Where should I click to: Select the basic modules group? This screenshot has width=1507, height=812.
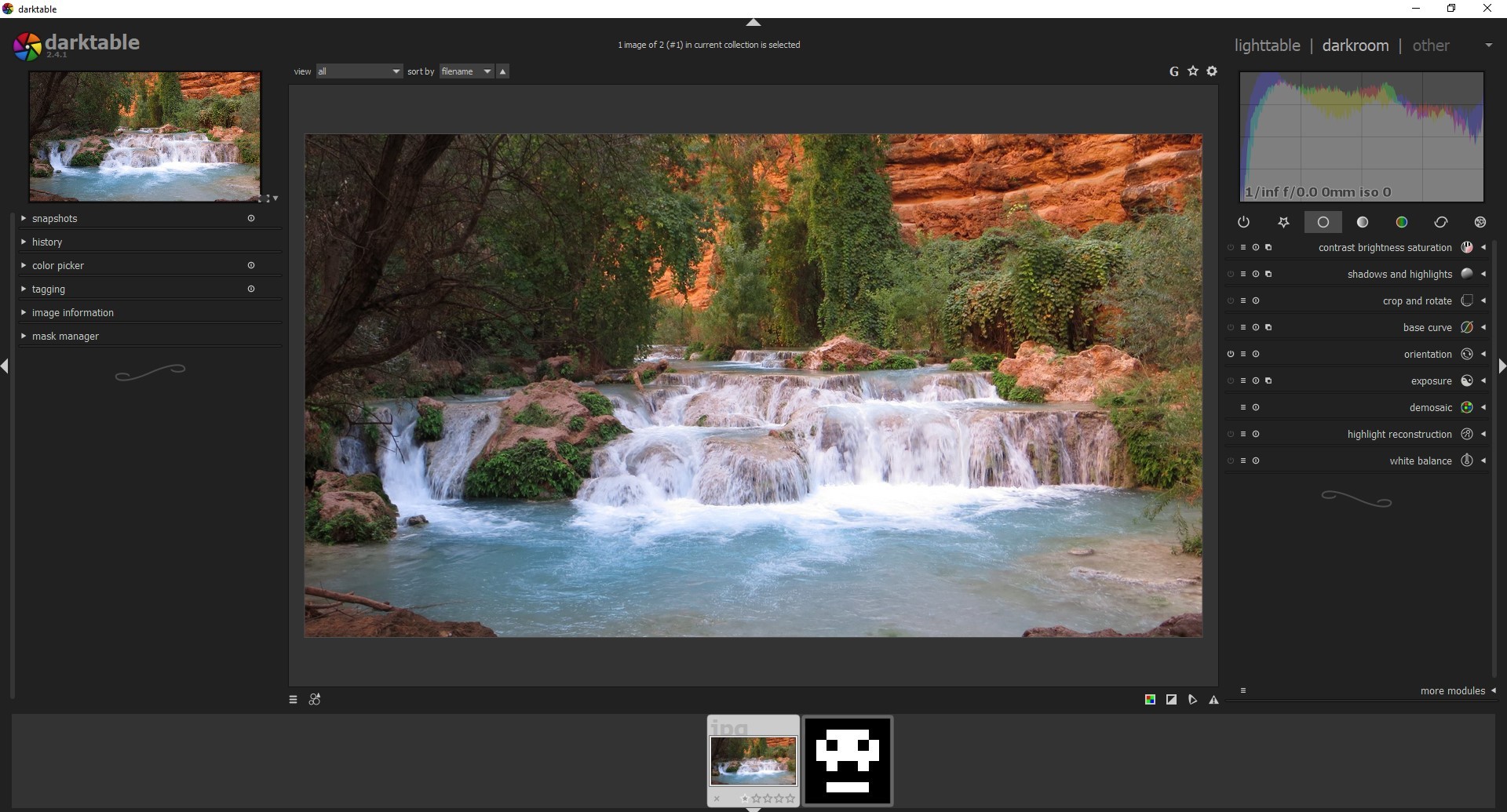[x=1323, y=223]
